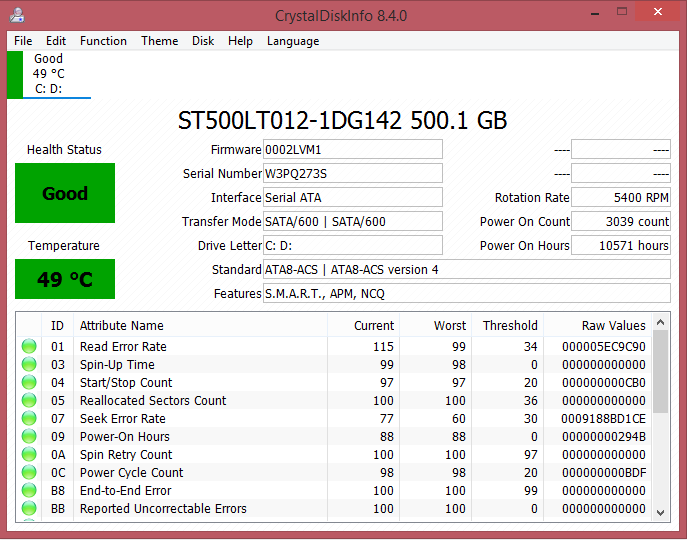Image resolution: width=687 pixels, height=540 pixels.
Task: Click the Serial Number field W3PQ273S
Action: 353,174
